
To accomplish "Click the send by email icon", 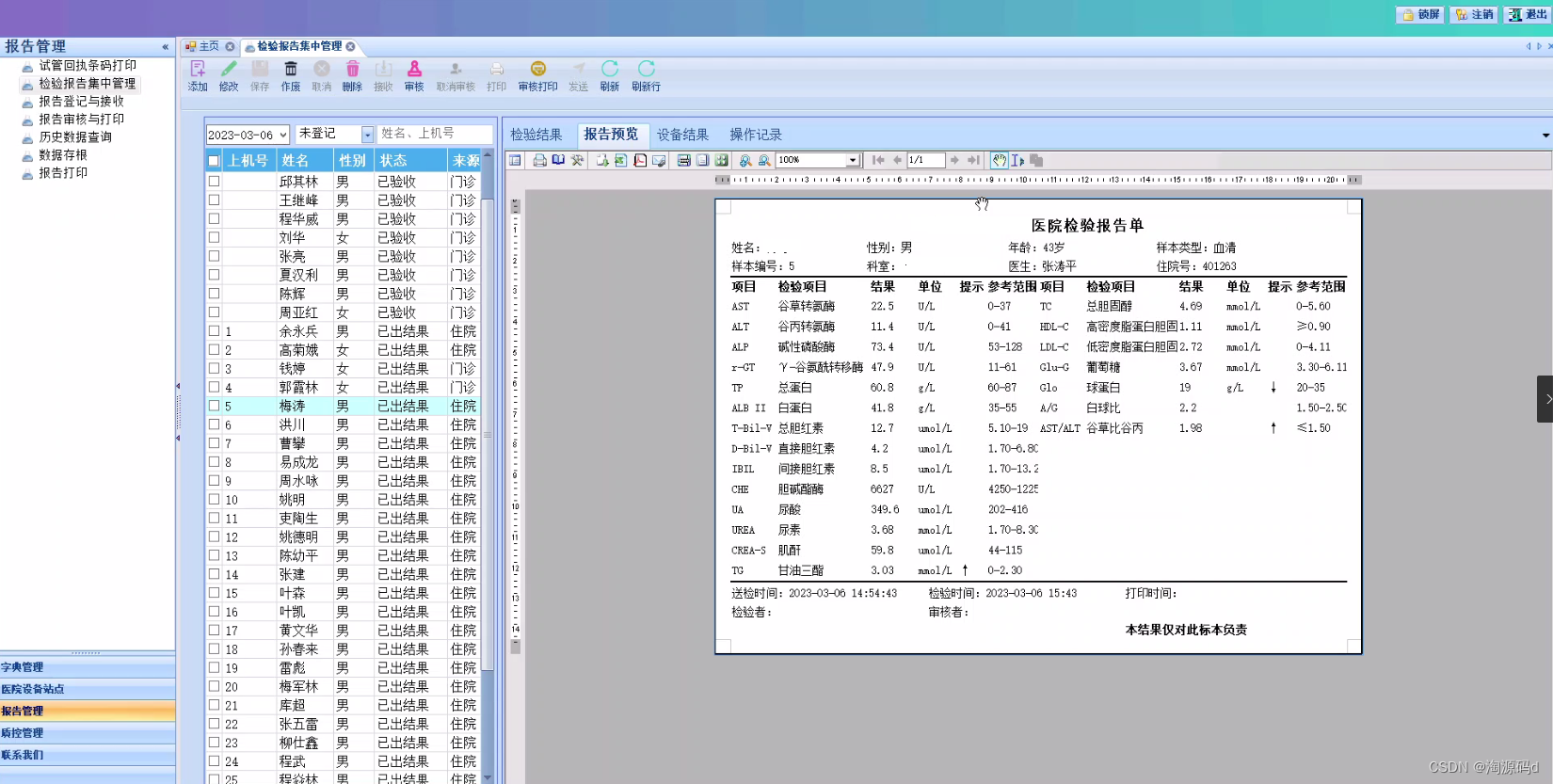I will coord(659,161).
